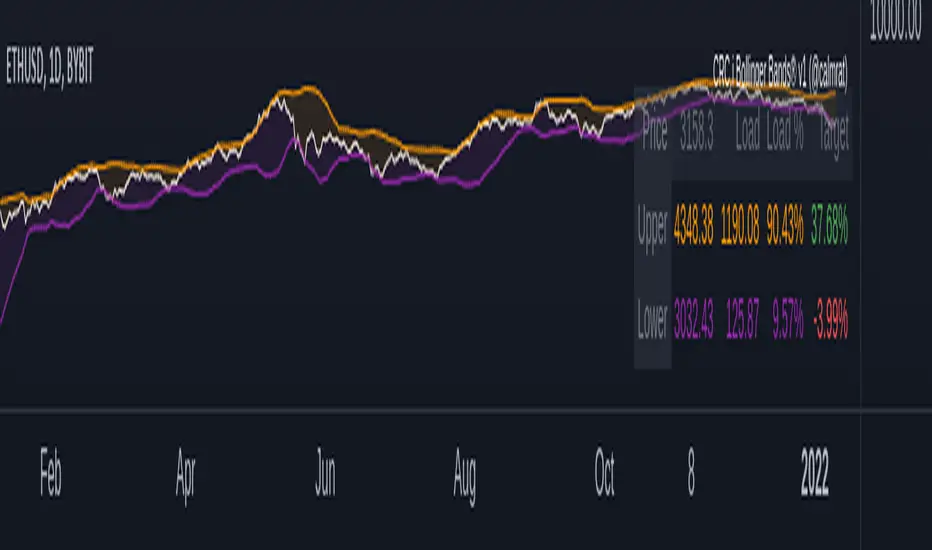Image resolution: width=932 pixels, height=550 pixels.
Task: Click the 10000.00 price scale label
Action: coord(895,23)
